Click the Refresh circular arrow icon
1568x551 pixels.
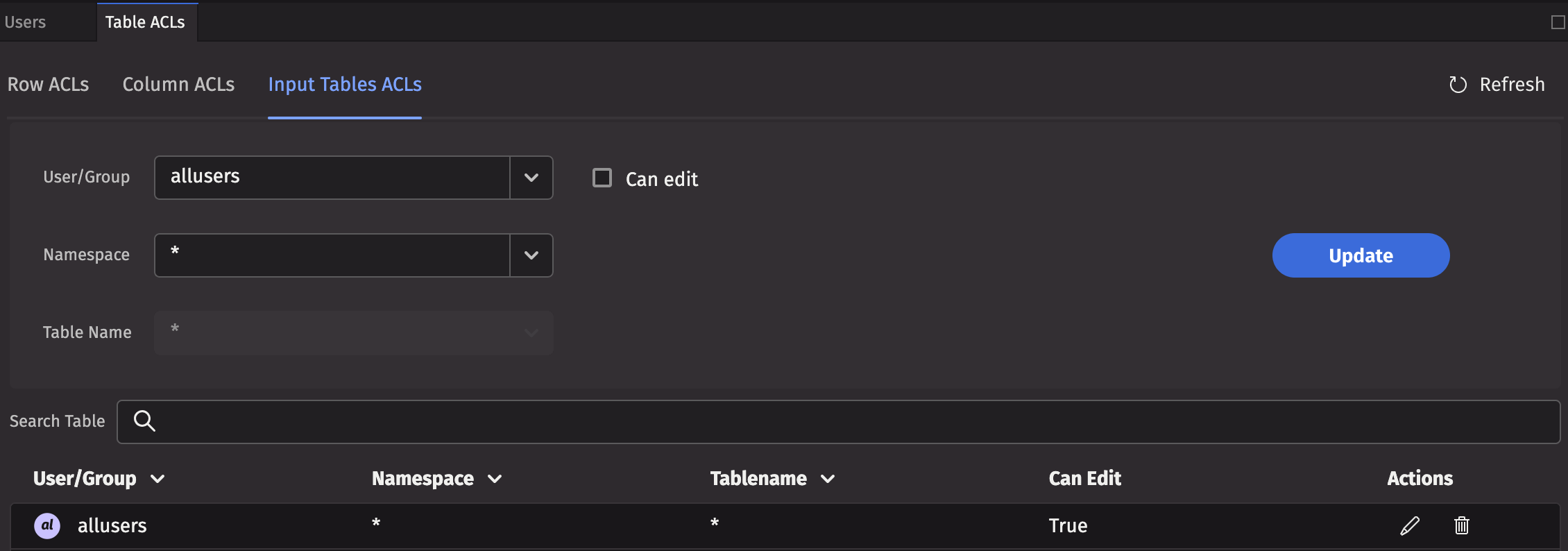tap(1458, 85)
